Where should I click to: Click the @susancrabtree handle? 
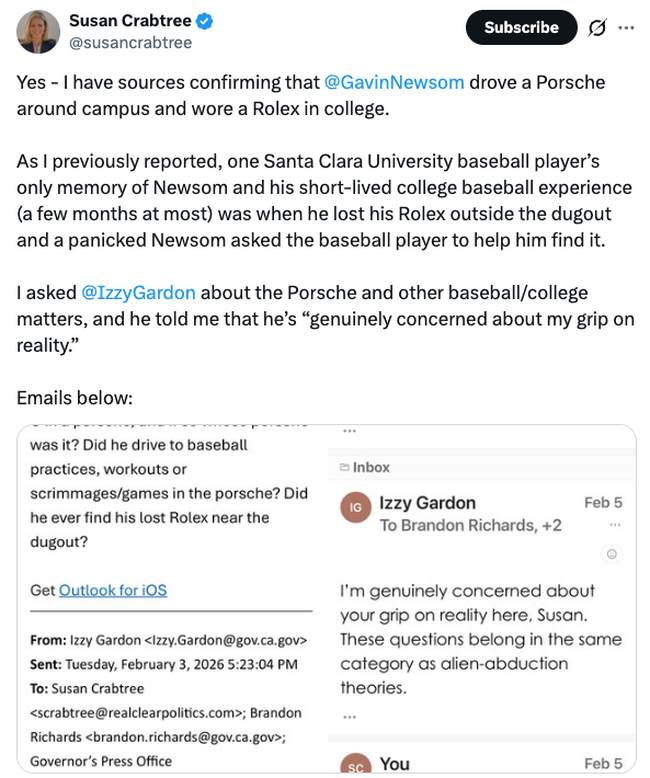click(130, 42)
